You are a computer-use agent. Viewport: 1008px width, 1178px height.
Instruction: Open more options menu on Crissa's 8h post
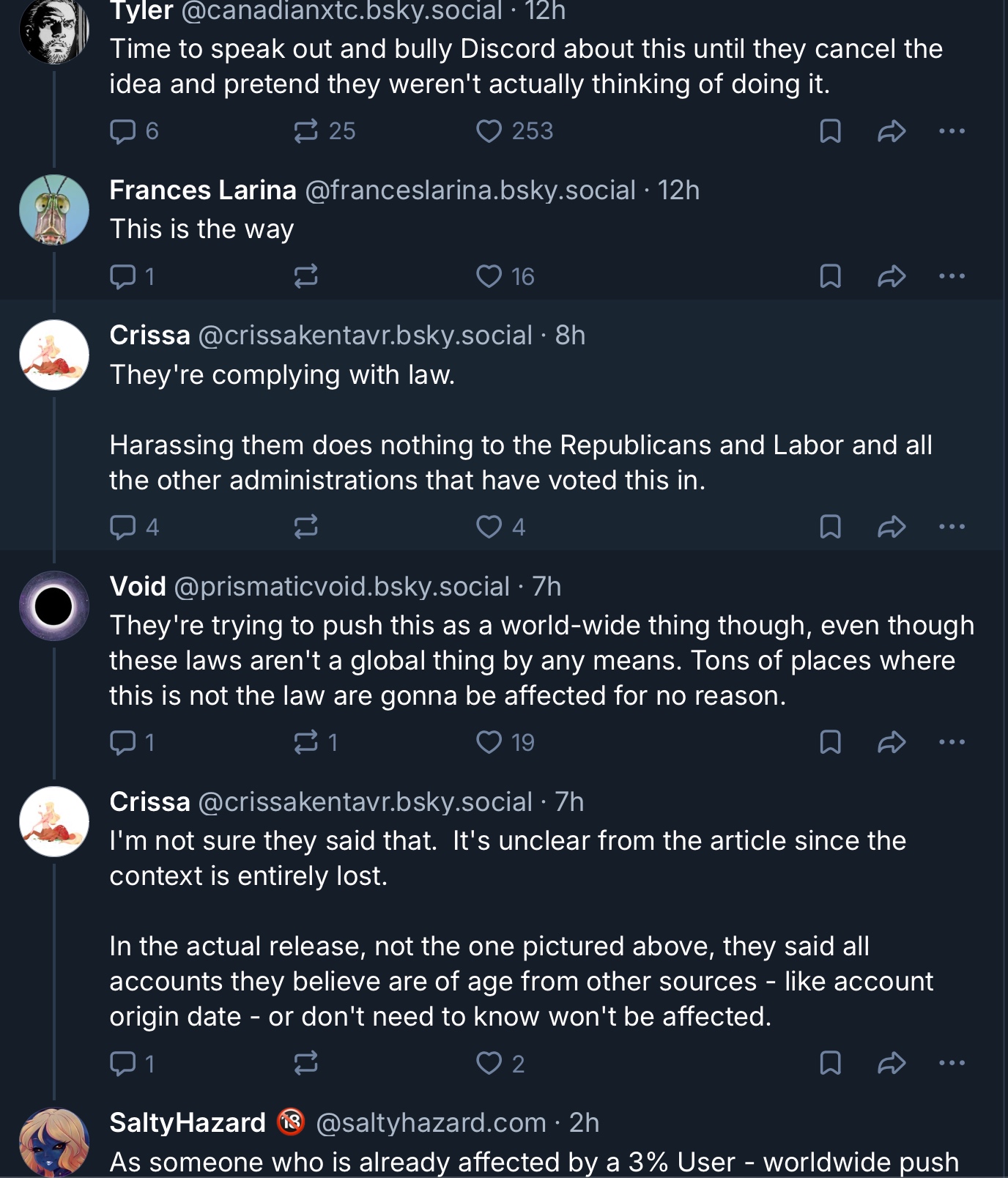[952, 527]
